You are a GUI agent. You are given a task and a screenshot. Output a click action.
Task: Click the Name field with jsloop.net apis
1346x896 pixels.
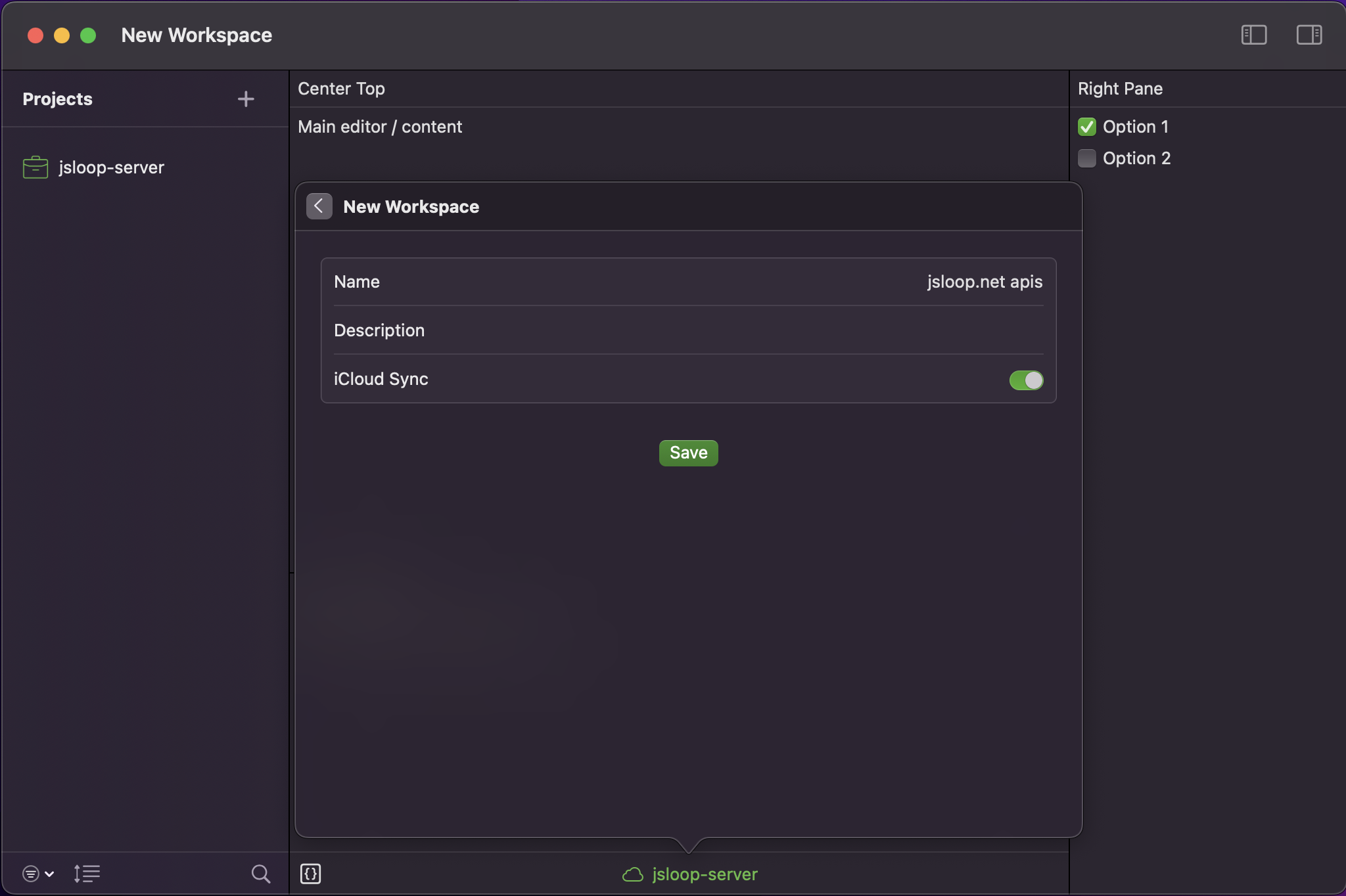984,282
